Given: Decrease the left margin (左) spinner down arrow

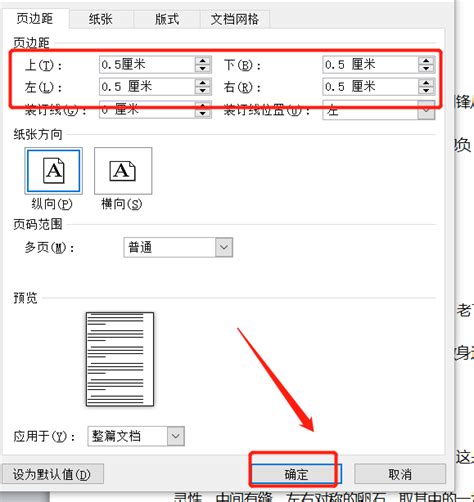Looking at the screenshot, I should pos(202,91).
